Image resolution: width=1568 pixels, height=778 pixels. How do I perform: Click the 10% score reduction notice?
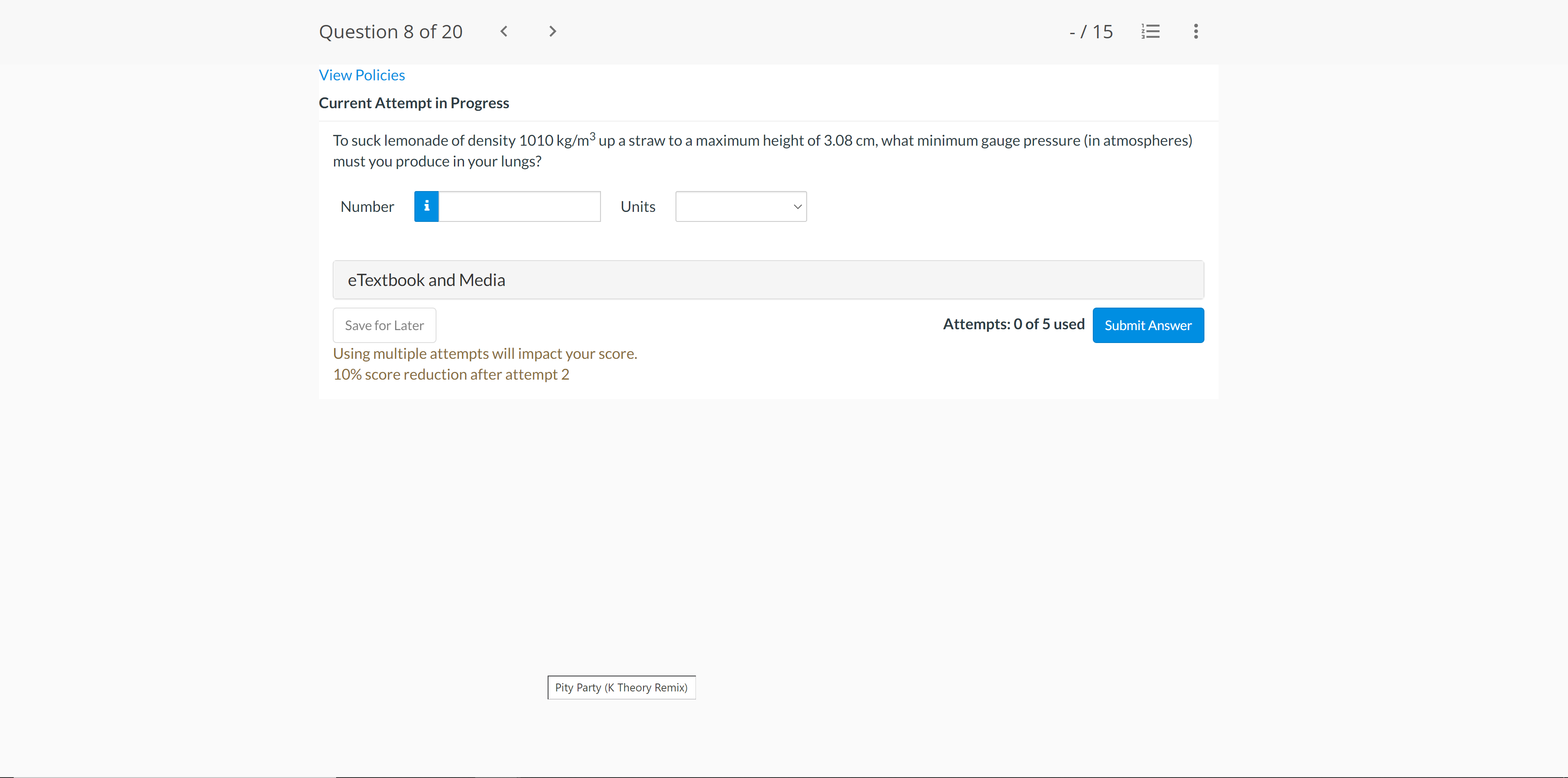(x=451, y=375)
